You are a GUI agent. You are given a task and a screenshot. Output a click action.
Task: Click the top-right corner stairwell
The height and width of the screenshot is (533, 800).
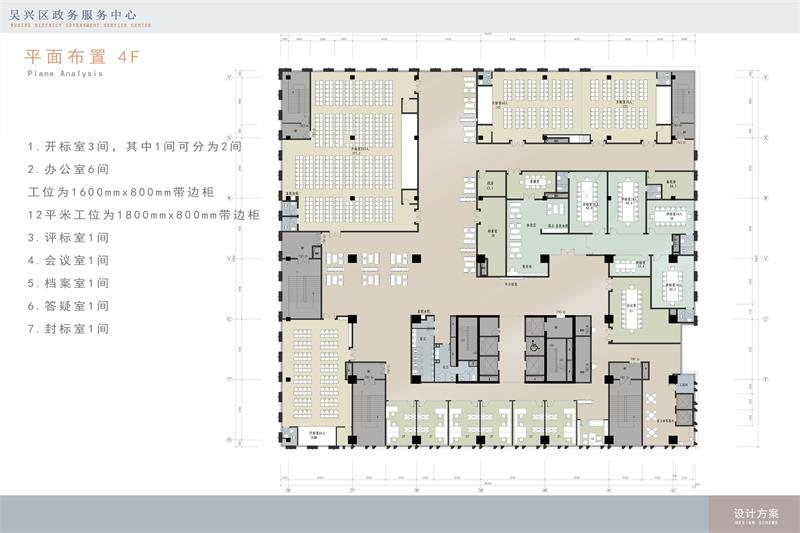tap(682, 106)
